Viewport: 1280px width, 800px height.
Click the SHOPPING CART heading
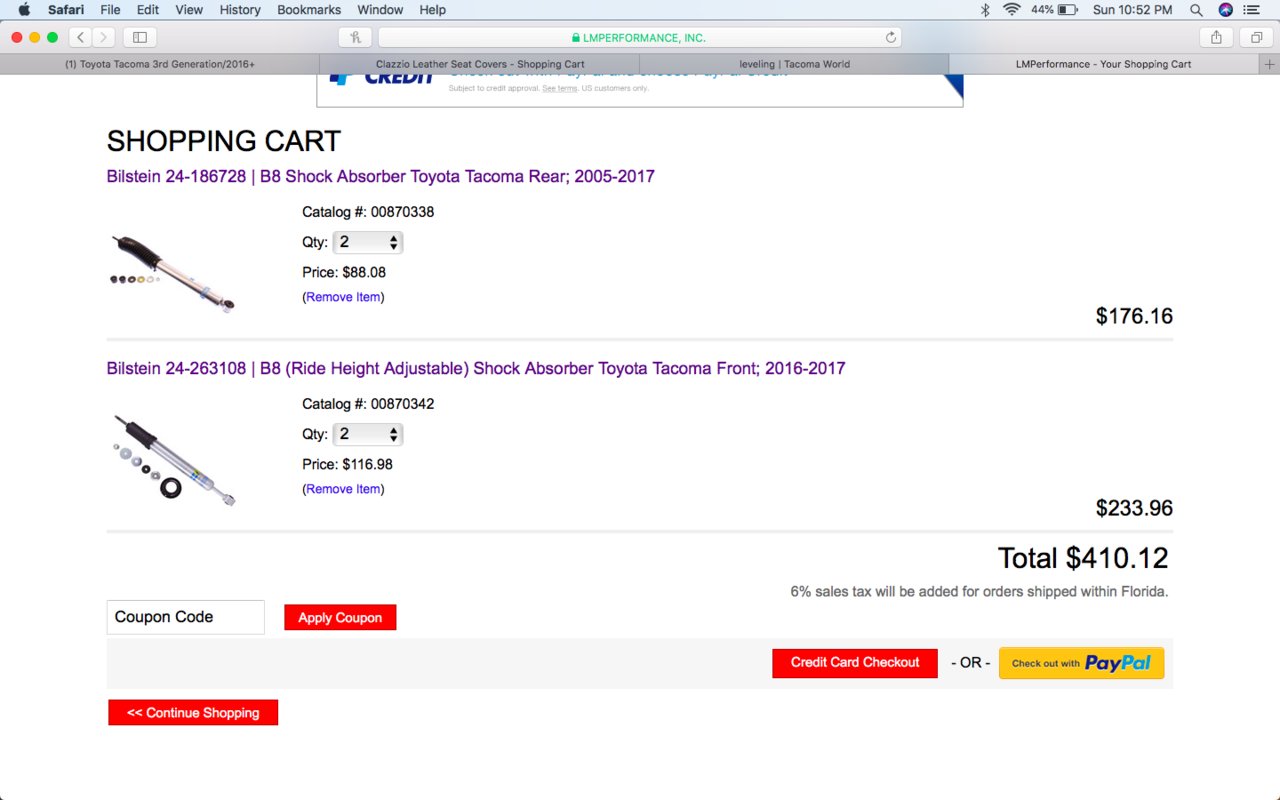point(224,141)
